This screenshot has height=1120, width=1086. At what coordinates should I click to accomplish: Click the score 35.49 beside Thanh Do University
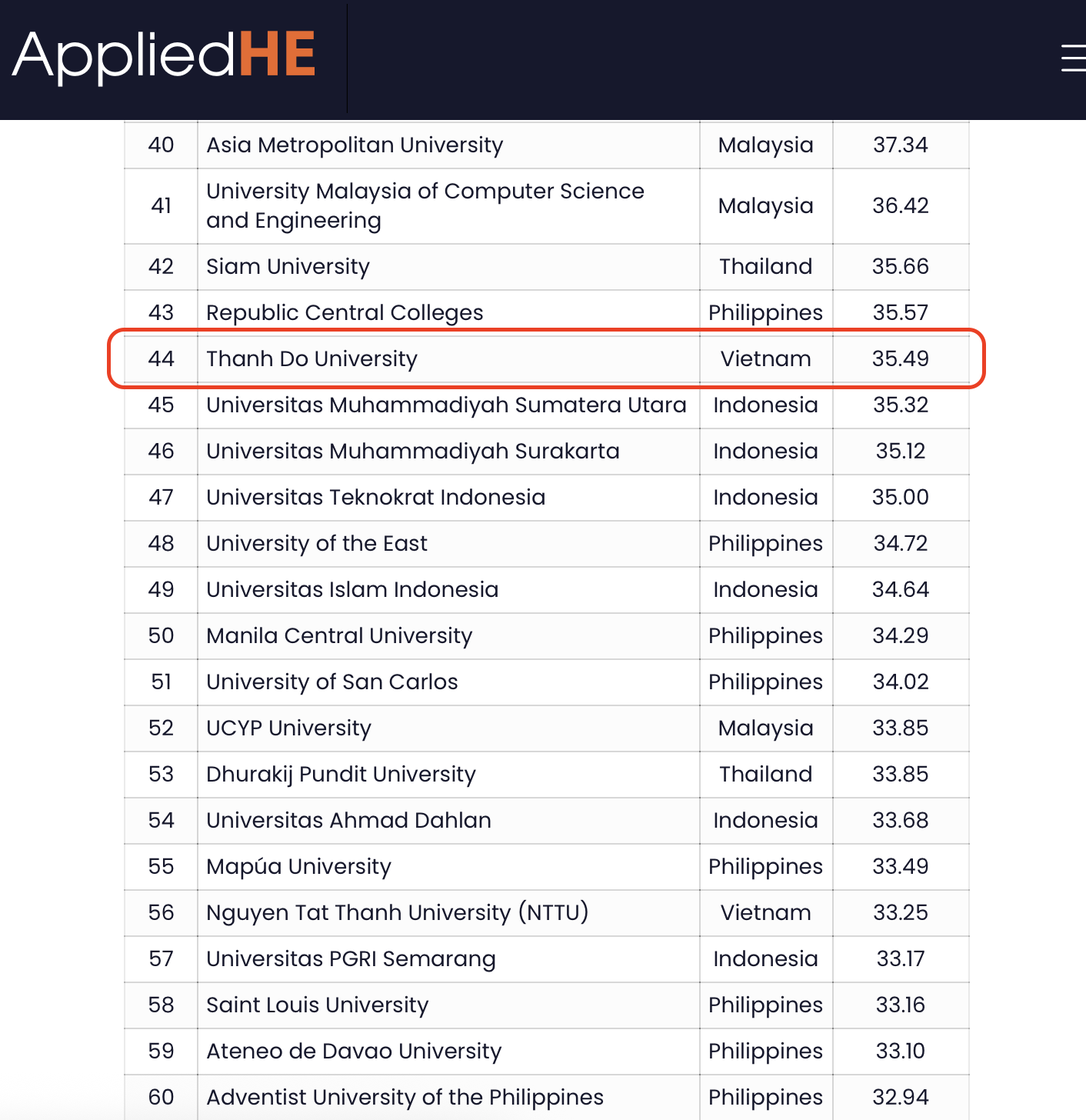pyautogui.click(x=901, y=358)
